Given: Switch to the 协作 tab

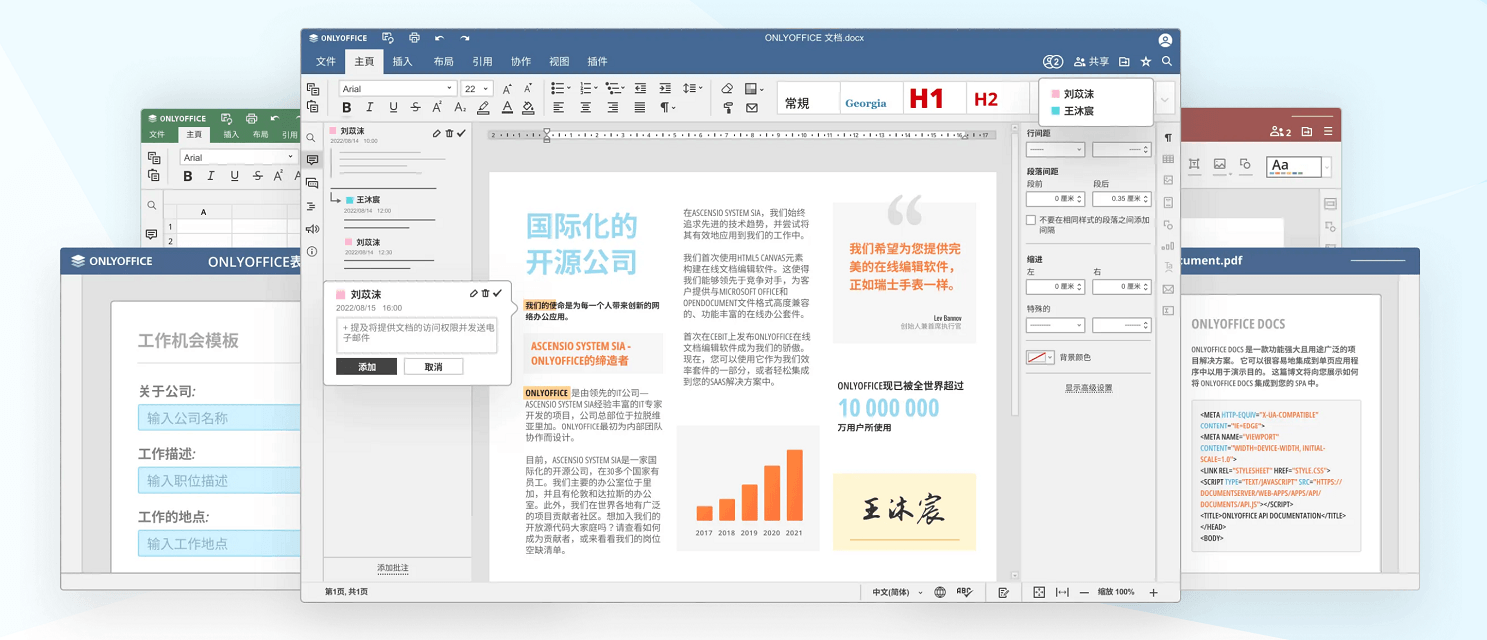Looking at the screenshot, I should point(521,62).
